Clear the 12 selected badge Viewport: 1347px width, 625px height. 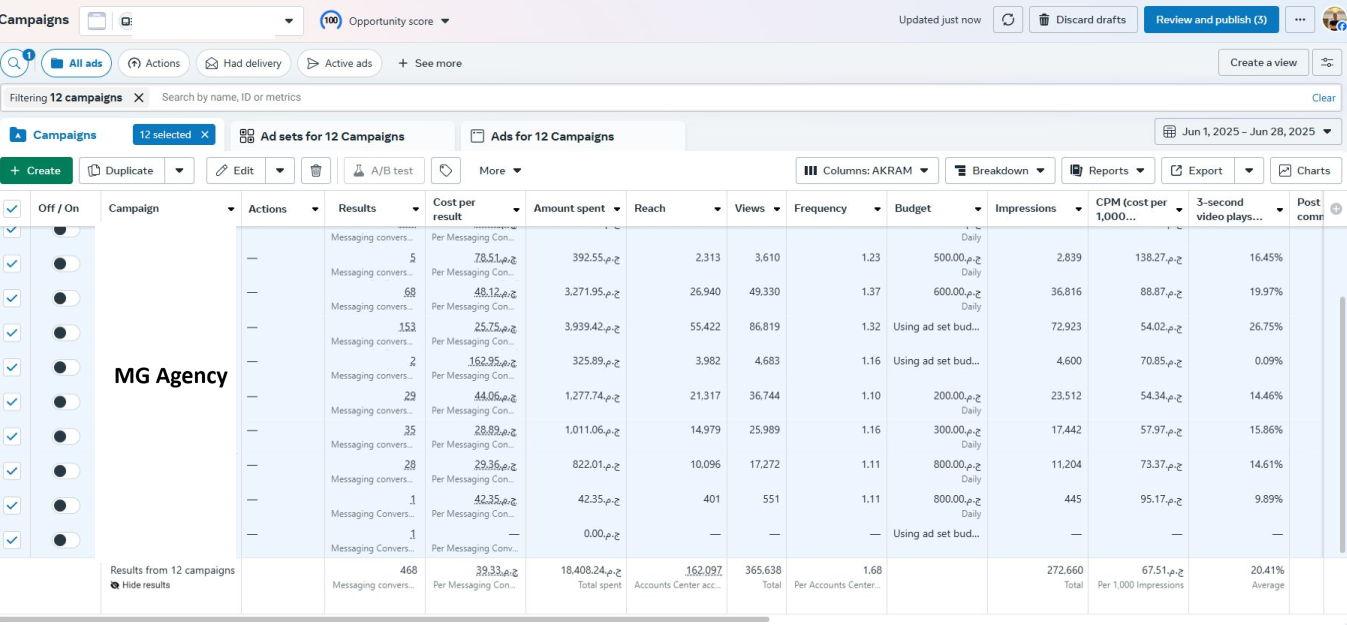coord(205,135)
